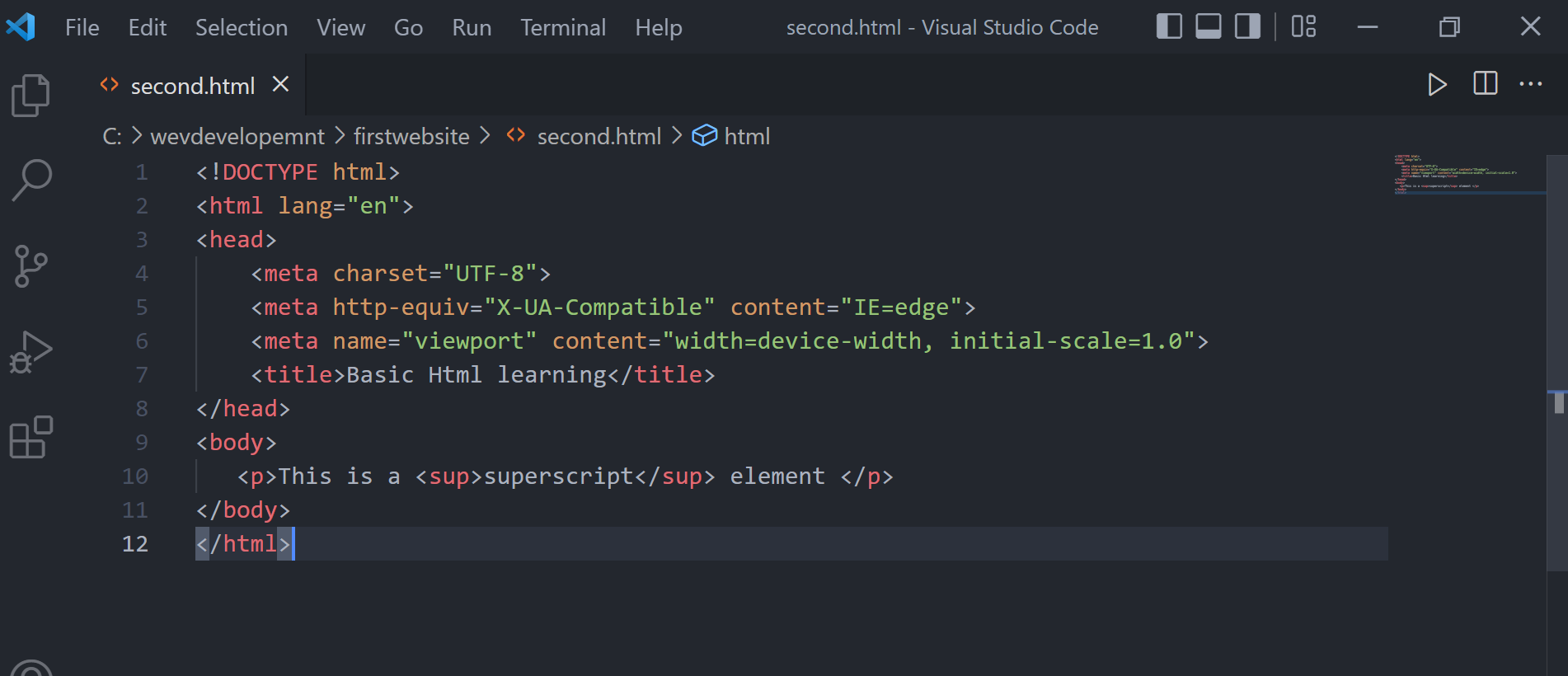
Task: Click the html symbol icon in breadcrumb
Action: [x=704, y=135]
